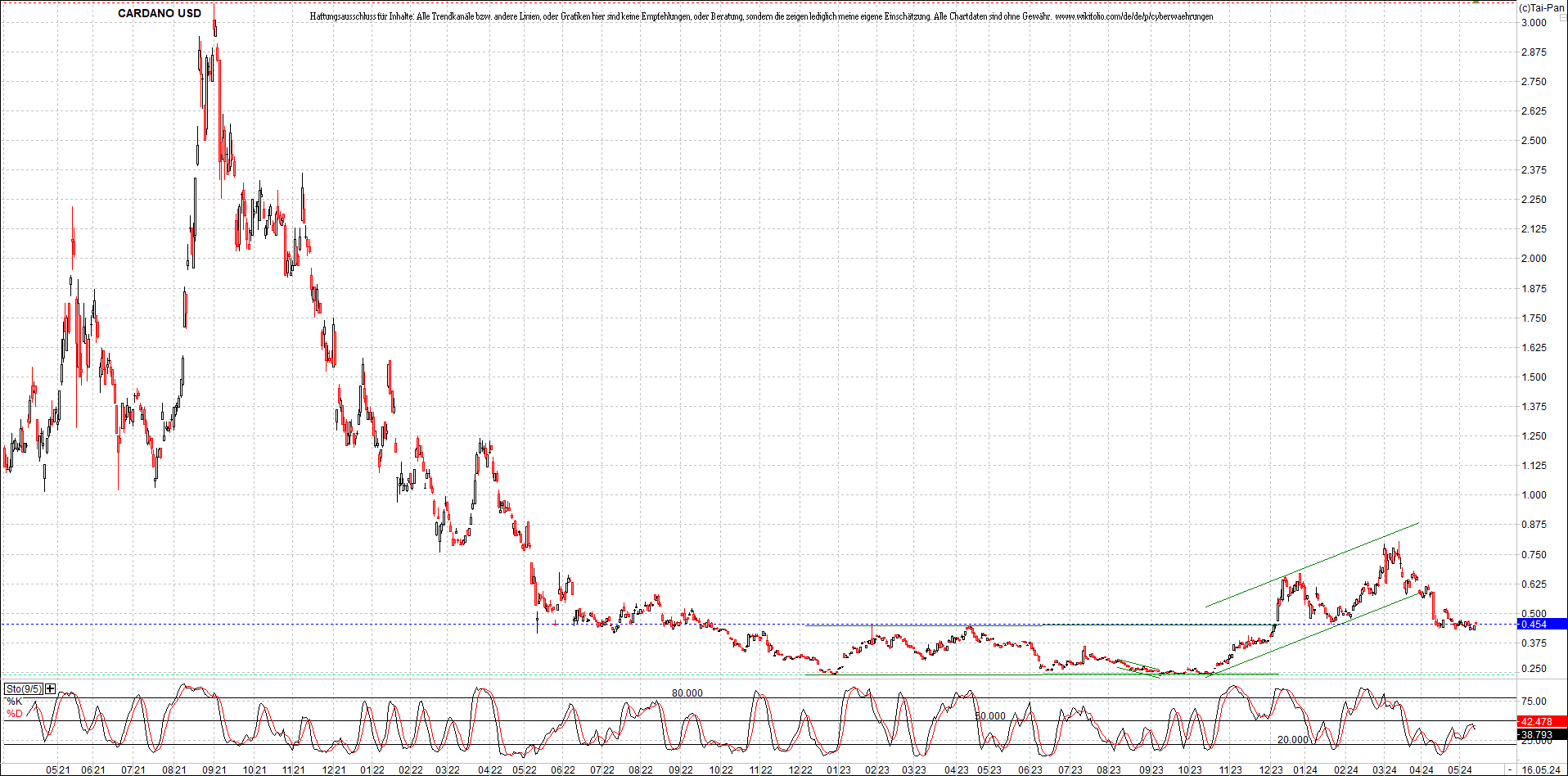Click the 2.000 price axis label
Screen dimensions: 1568x776
pyautogui.click(x=1534, y=259)
